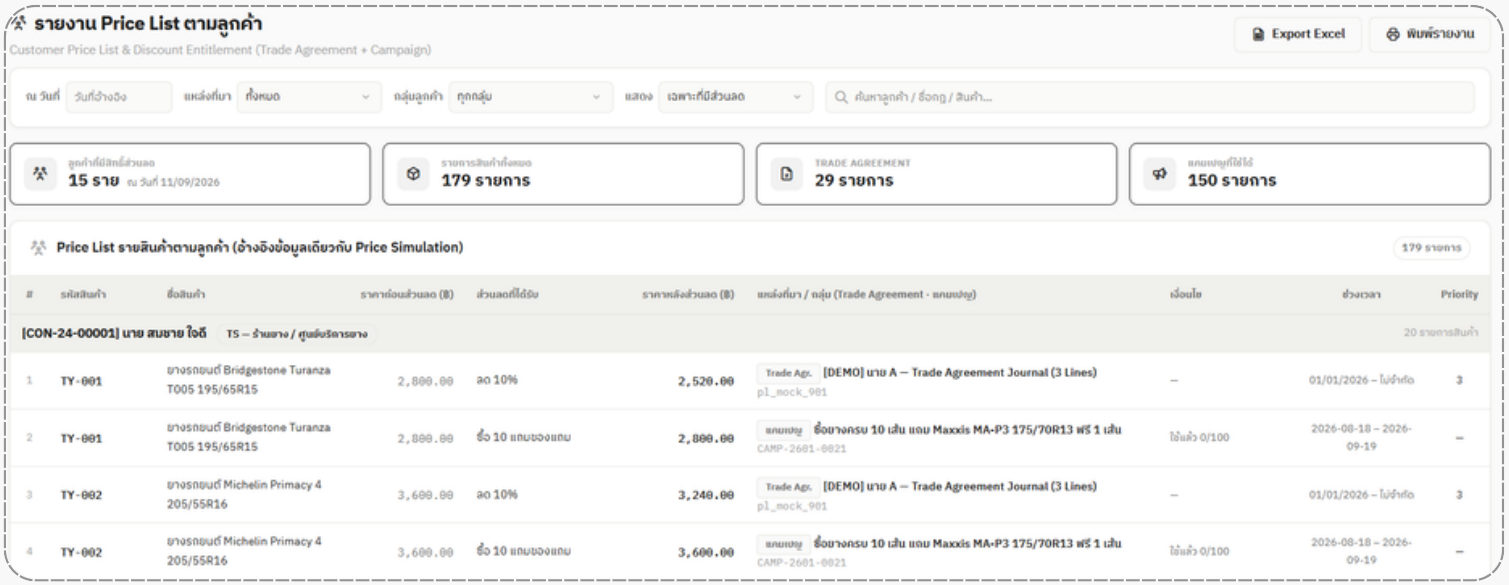
Task: Click the 179 รายการ badge in table header
Action: pyautogui.click(x=1431, y=248)
